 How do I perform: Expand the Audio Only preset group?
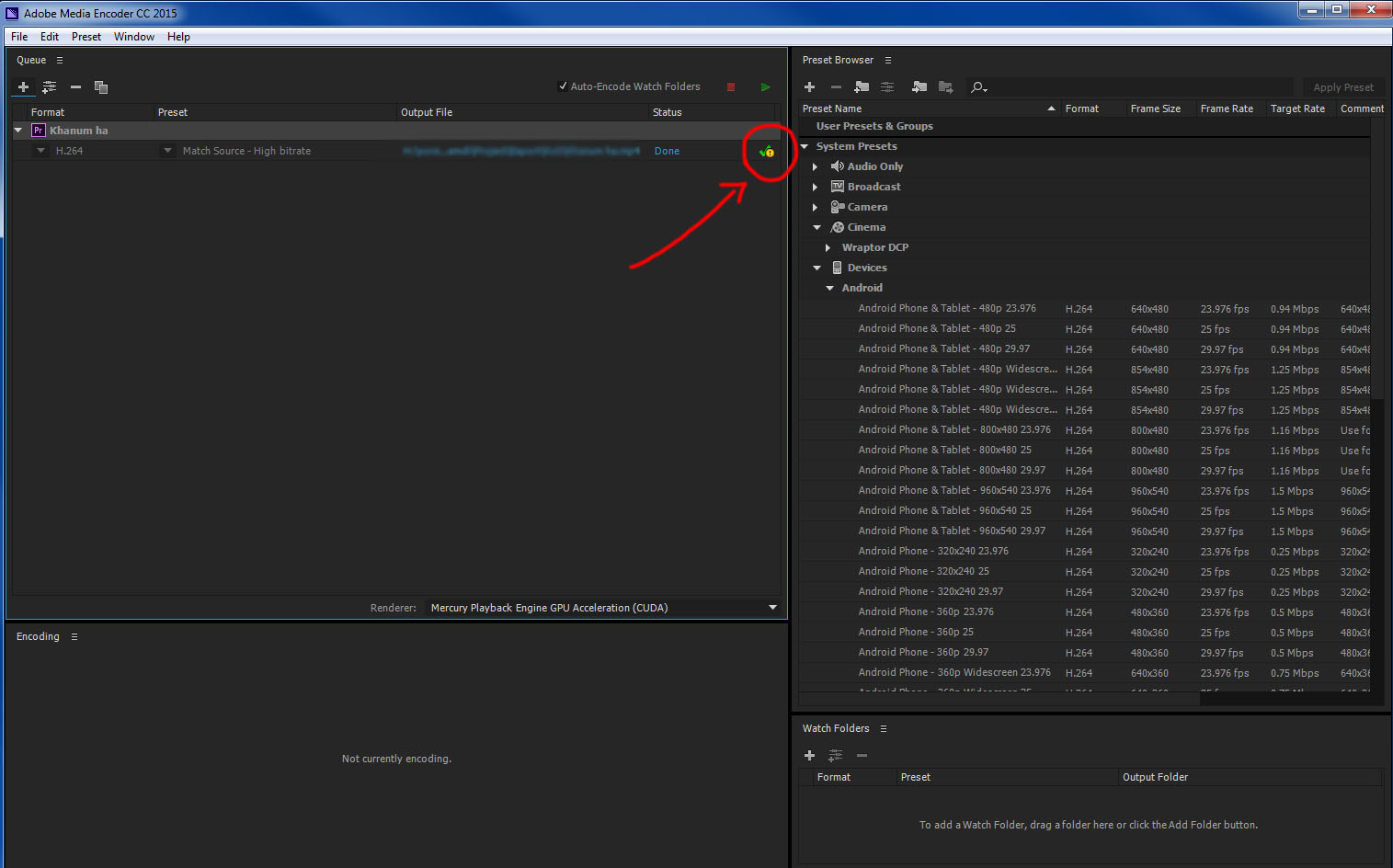click(816, 166)
